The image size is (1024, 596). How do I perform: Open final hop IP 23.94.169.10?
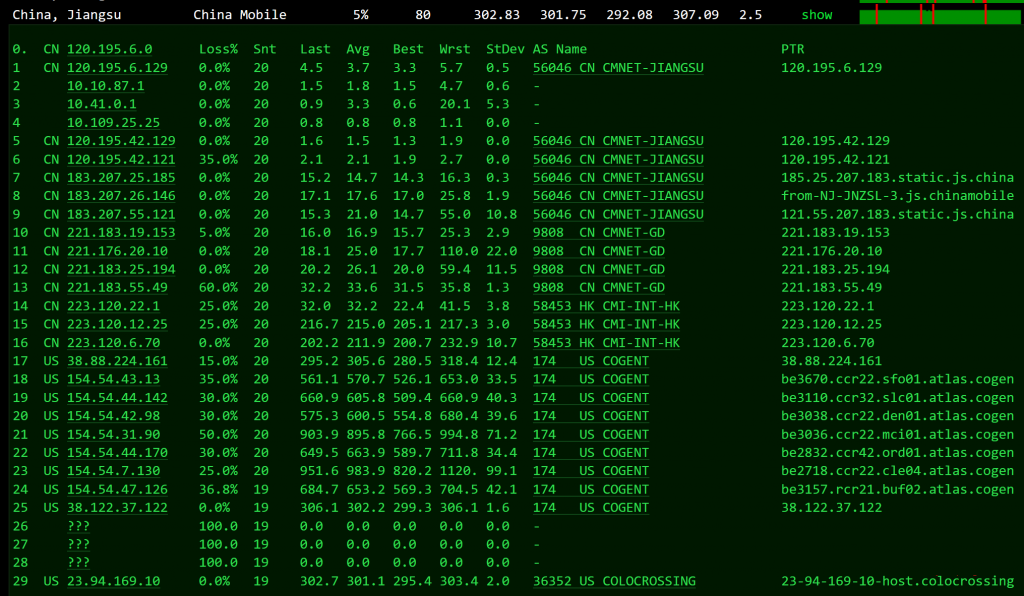(114, 581)
